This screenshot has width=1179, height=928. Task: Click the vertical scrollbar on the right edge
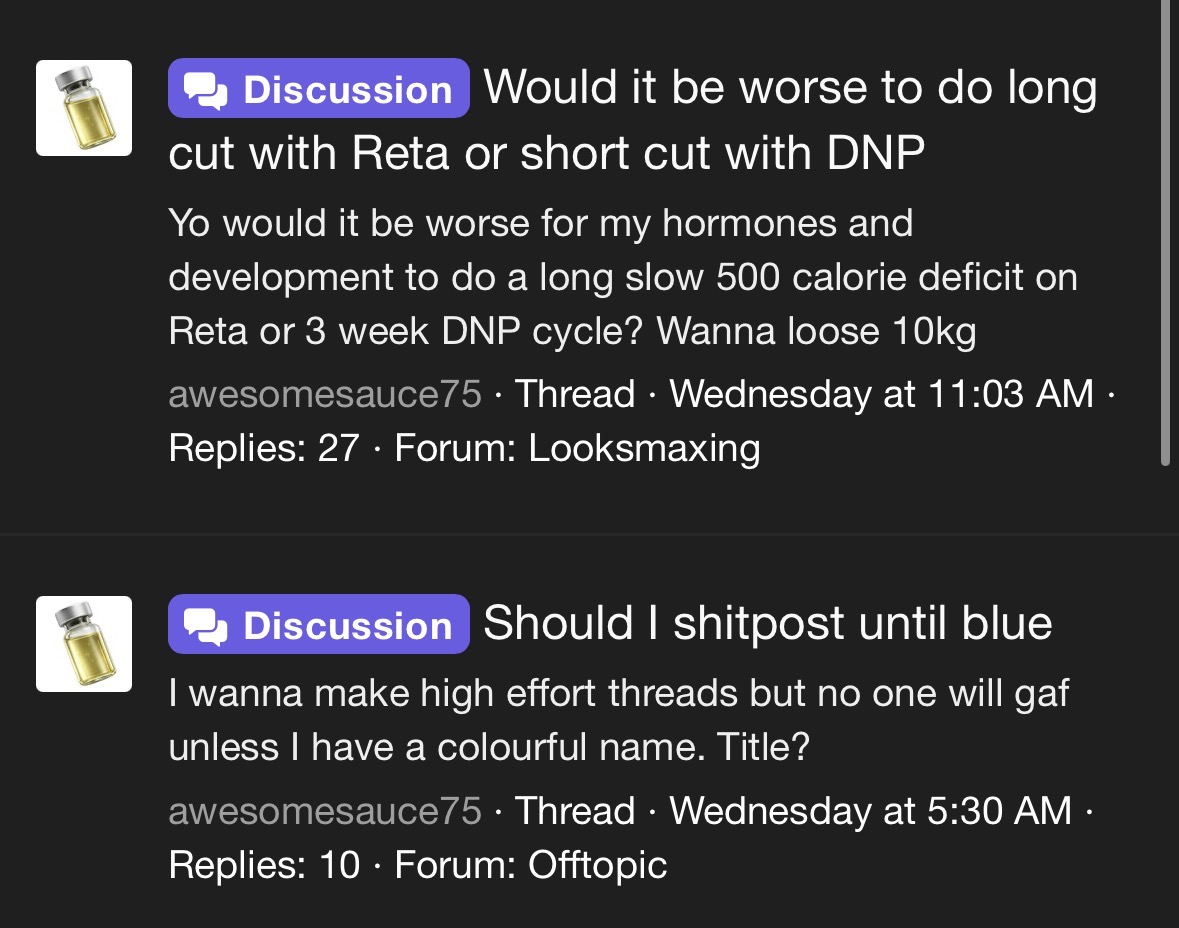1165,230
